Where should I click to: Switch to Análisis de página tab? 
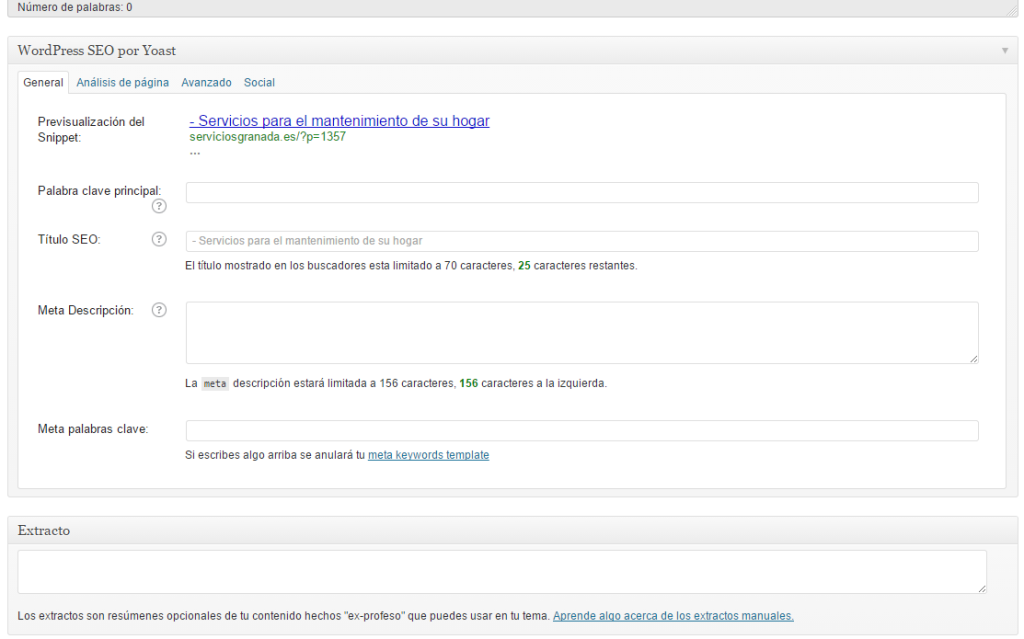tap(122, 83)
